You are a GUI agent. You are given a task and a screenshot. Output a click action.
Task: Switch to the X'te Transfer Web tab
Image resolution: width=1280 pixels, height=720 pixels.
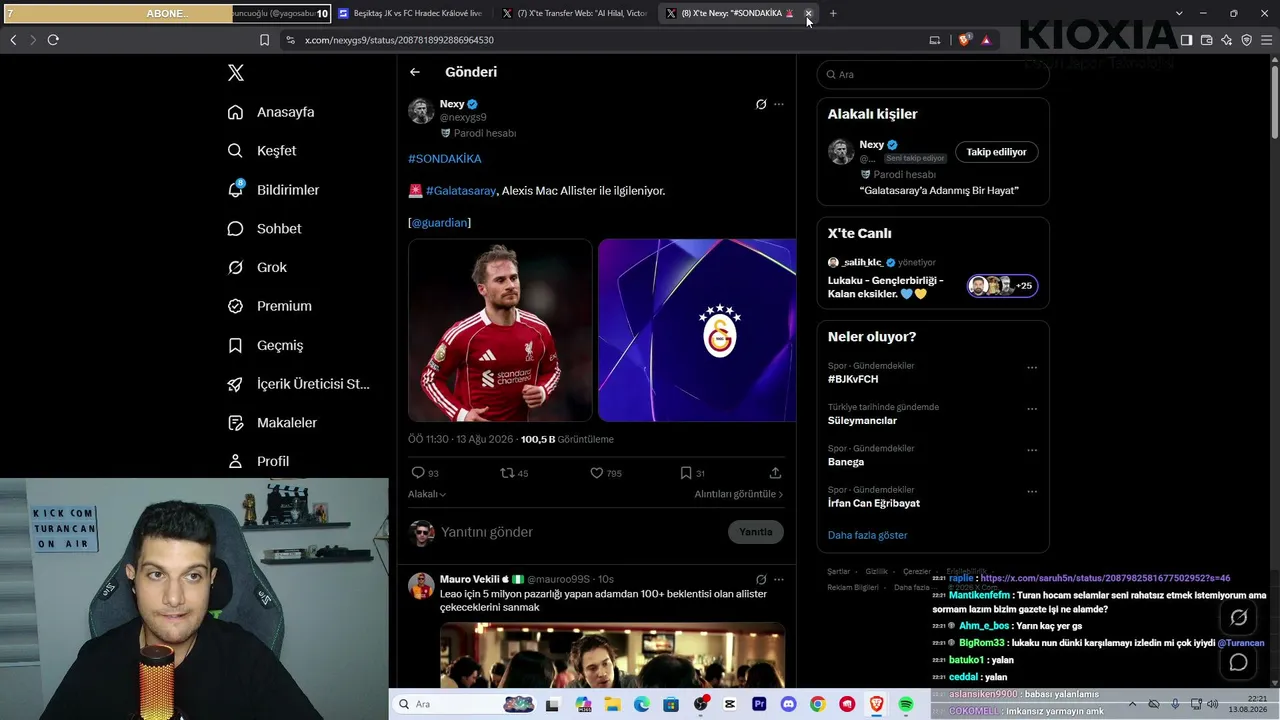point(575,13)
